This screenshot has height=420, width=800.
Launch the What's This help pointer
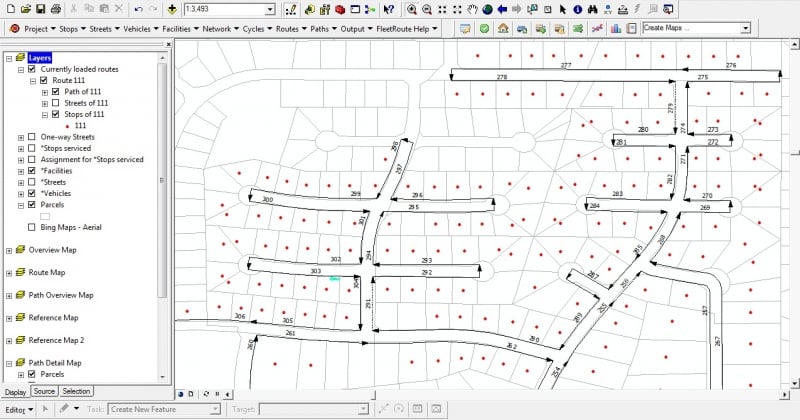pos(388,9)
